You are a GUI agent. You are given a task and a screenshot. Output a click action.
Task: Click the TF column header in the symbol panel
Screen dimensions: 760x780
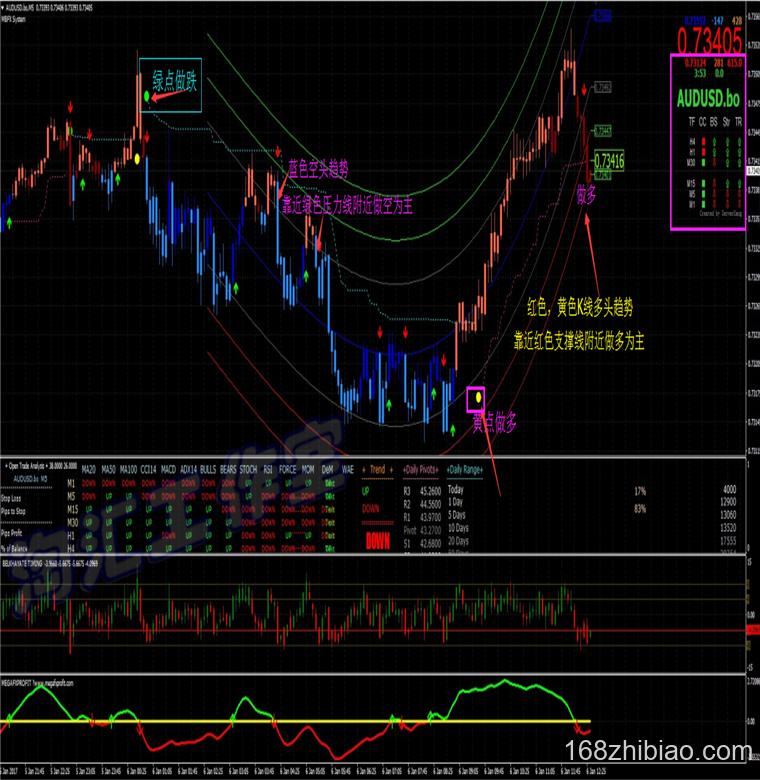pyautogui.click(x=692, y=121)
